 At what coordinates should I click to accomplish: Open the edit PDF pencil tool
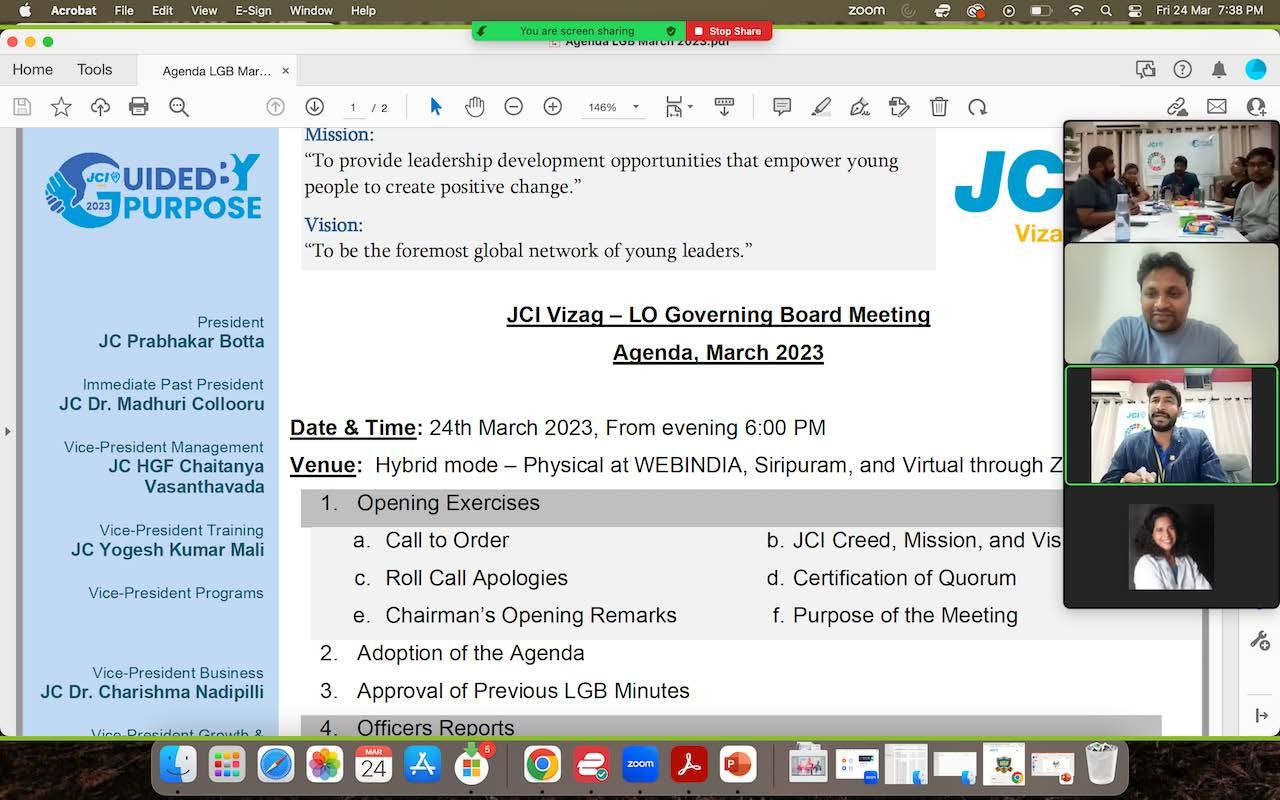(899, 107)
